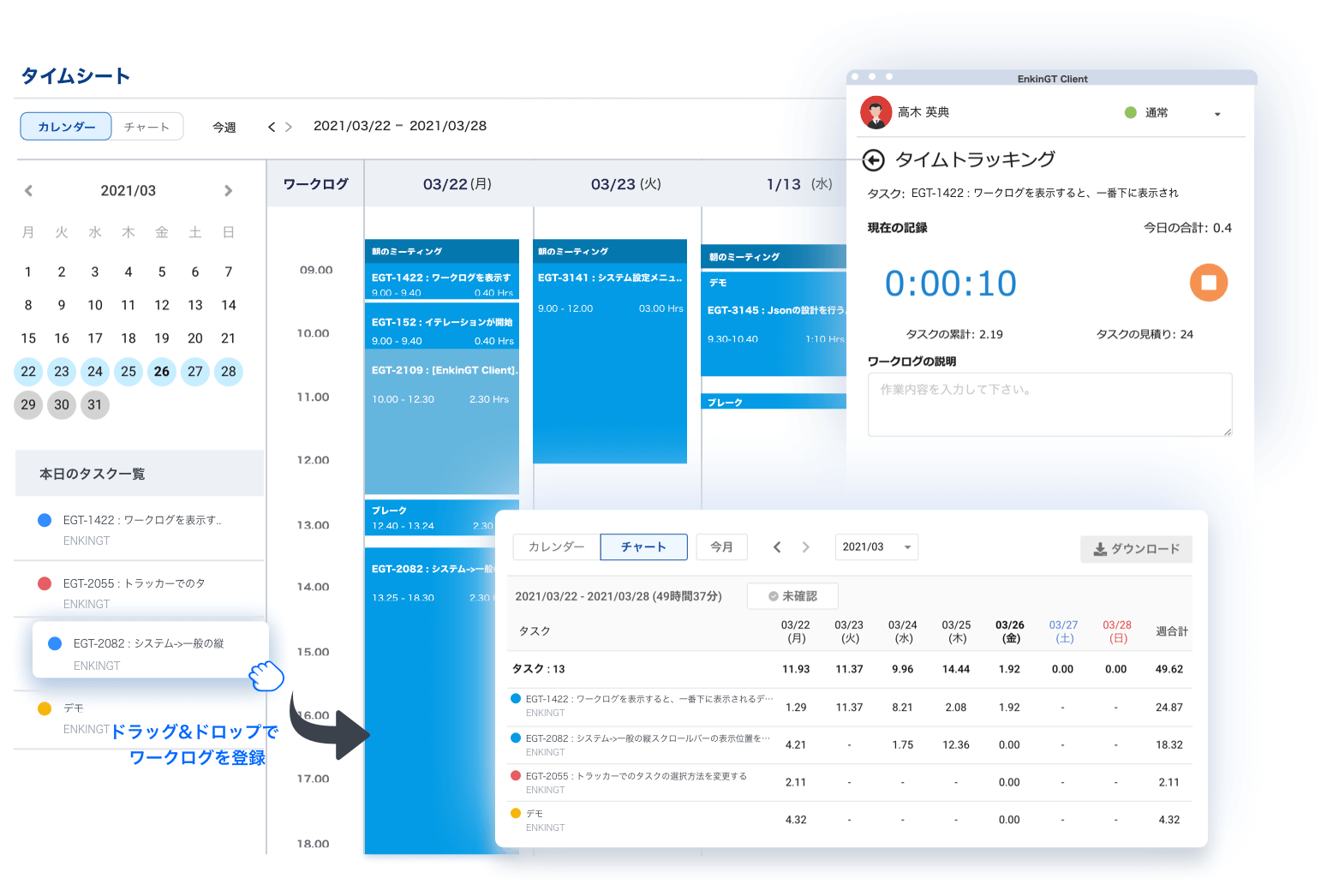Click the back arrow beside タイムトラッキング
This screenshot has width=1333, height=896.
tap(873, 160)
